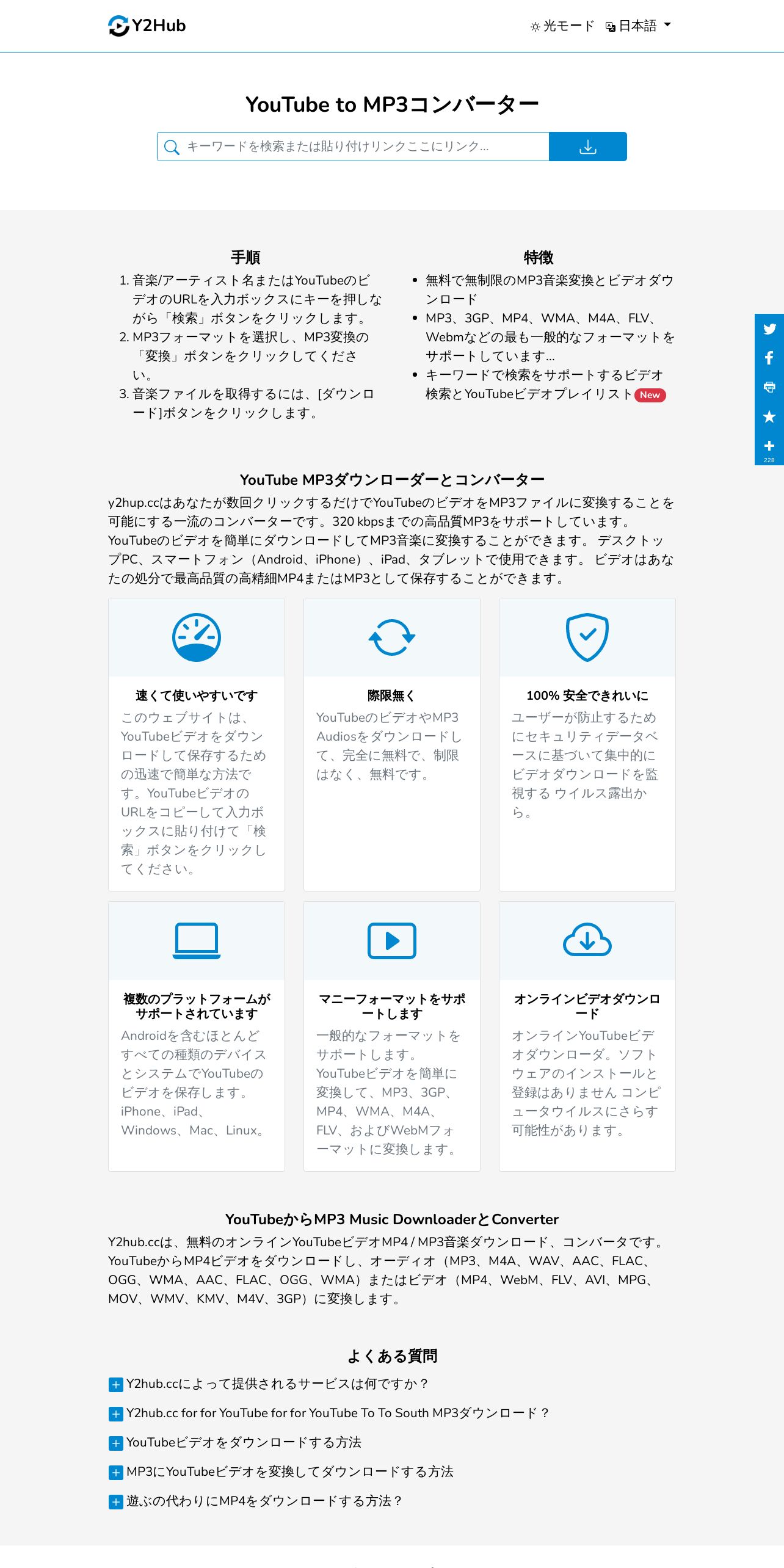Click the printer icon in share sidebar
784x1568 pixels.
(769, 387)
